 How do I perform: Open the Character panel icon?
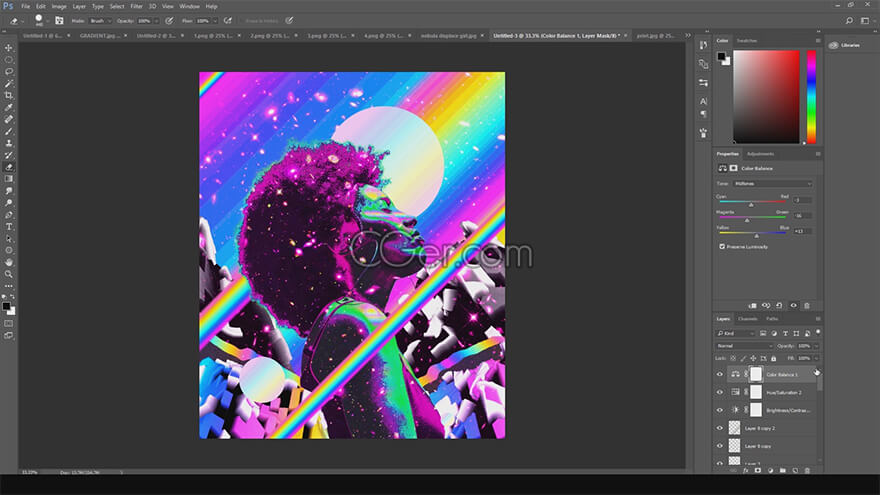(703, 102)
